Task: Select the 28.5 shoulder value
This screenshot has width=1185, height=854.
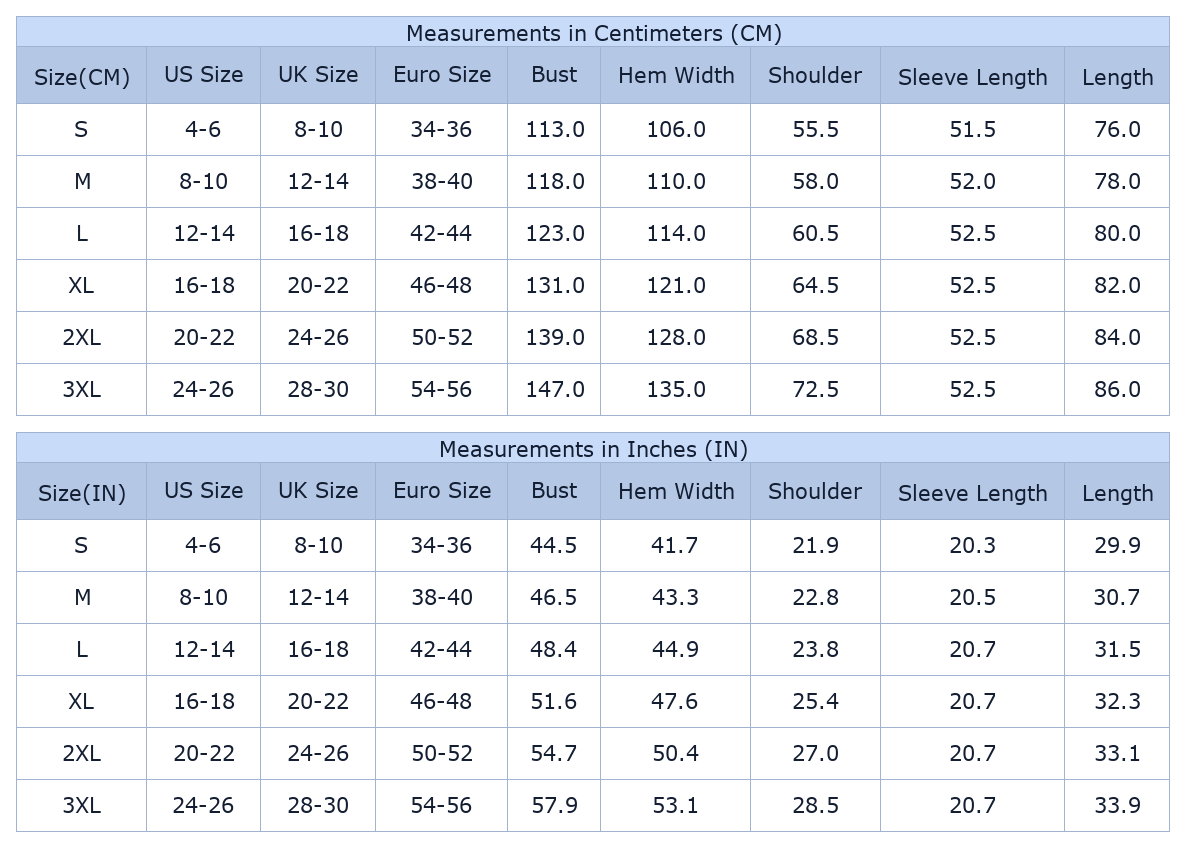Action: [815, 805]
